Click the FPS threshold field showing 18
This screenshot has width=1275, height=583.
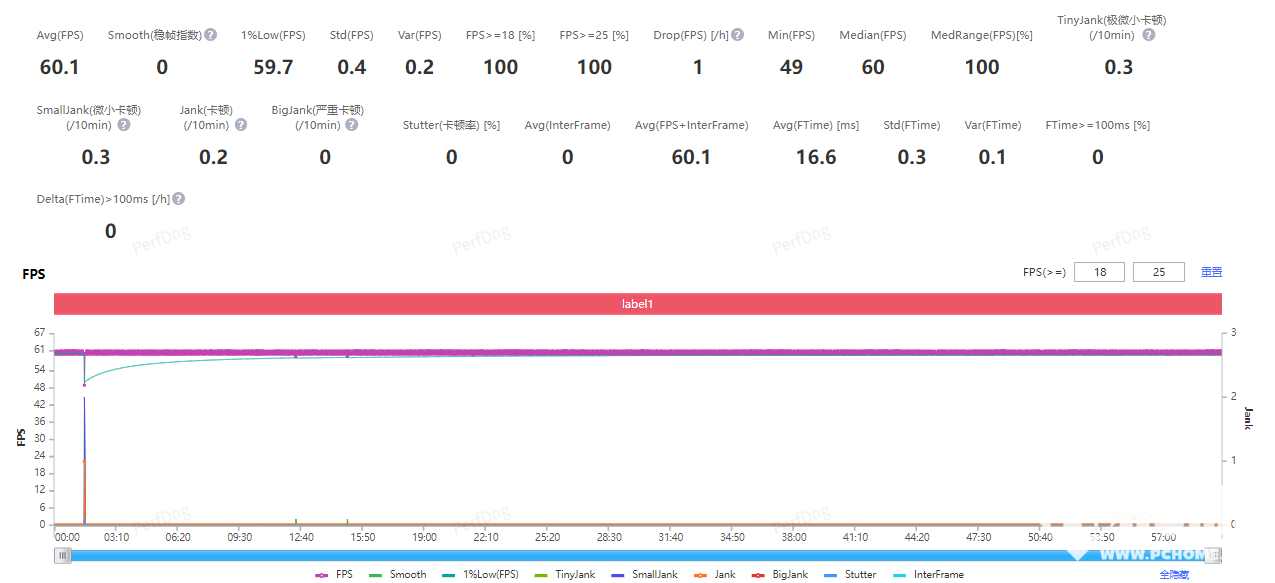coord(1099,272)
